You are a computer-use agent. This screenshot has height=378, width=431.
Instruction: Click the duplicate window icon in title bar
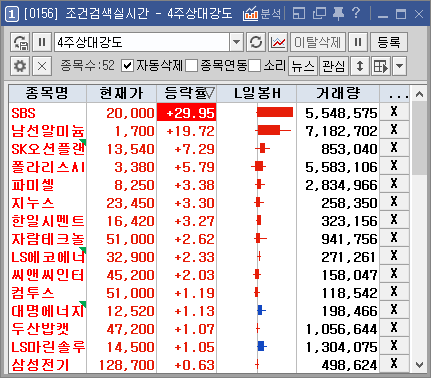click(x=319, y=14)
